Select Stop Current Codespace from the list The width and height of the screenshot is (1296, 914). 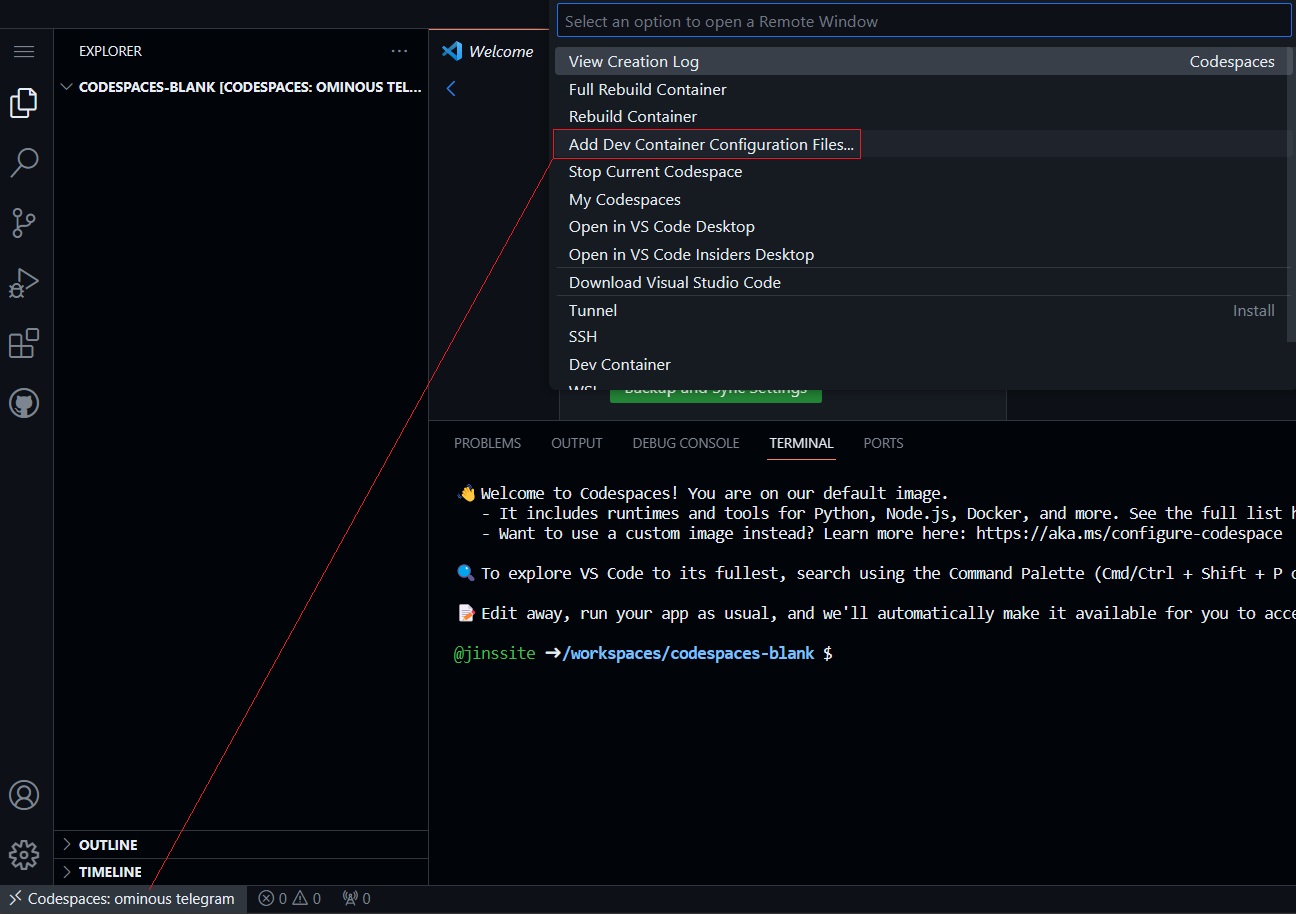(x=655, y=171)
